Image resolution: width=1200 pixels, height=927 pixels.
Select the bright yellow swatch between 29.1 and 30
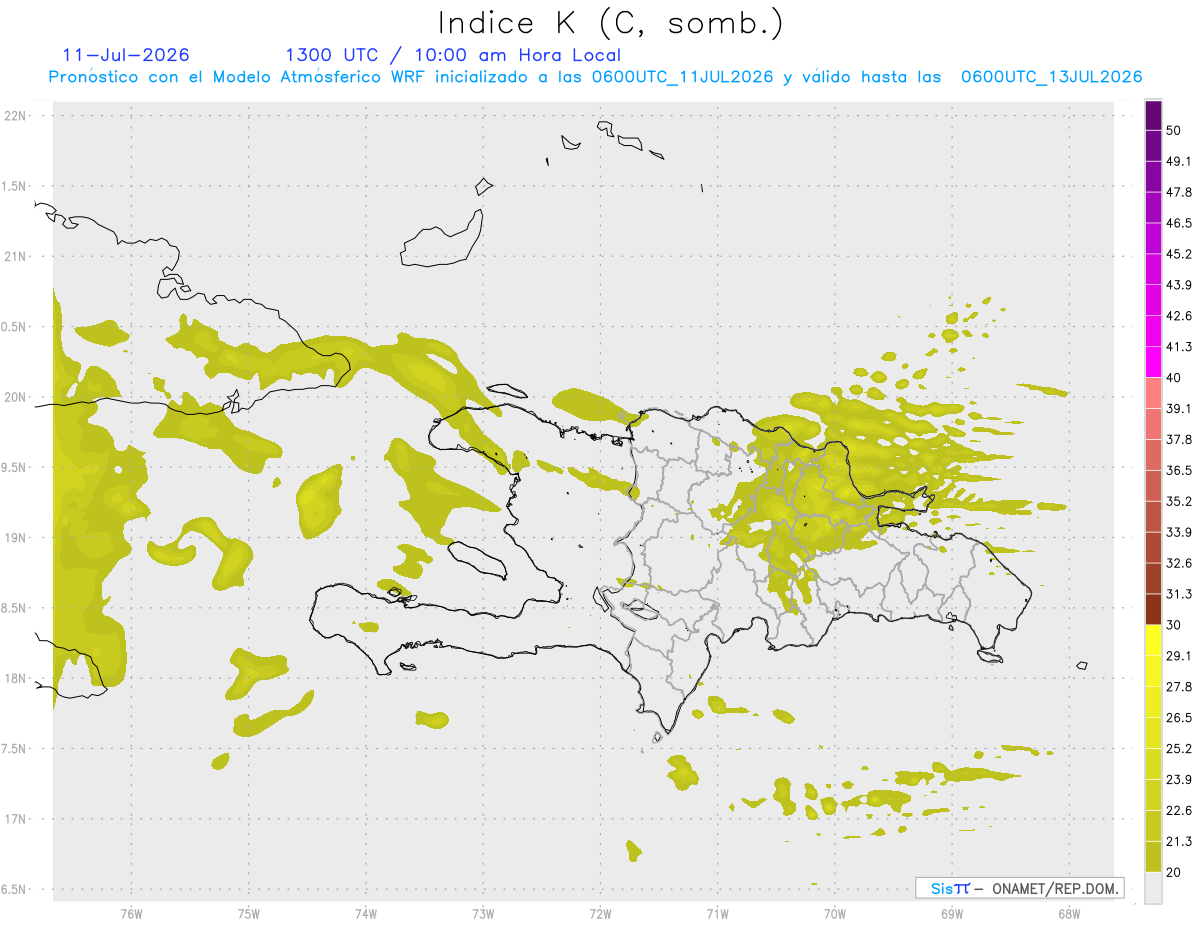(1153, 640)
